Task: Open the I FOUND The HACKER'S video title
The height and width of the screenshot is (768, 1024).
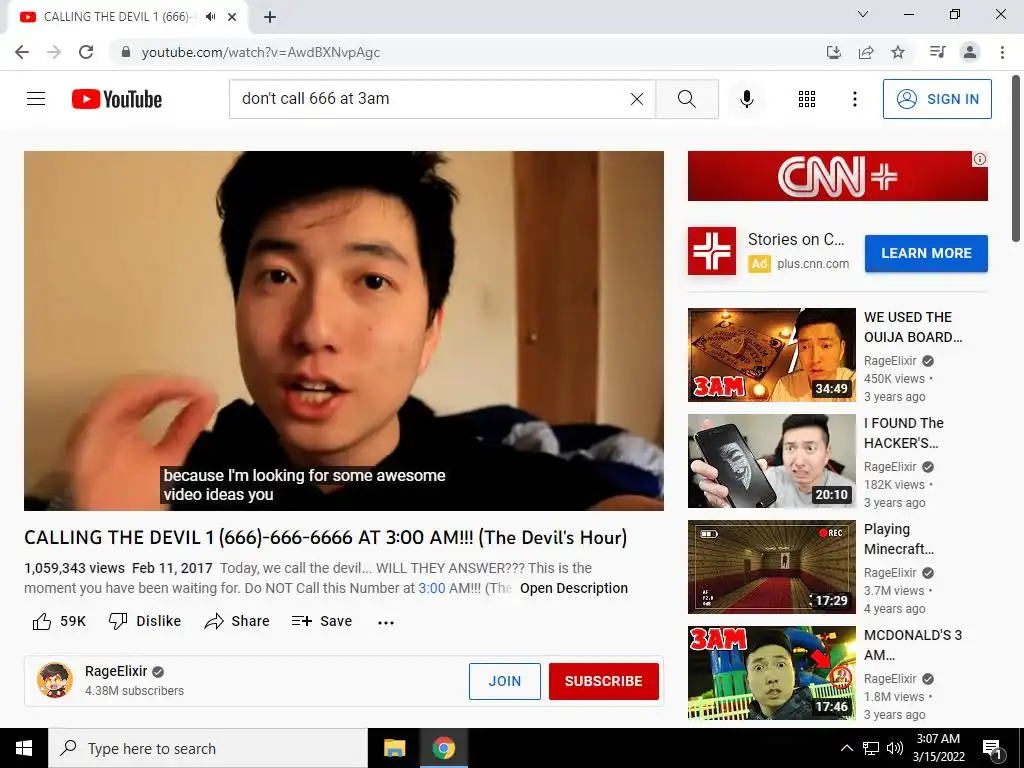Action: 904,433
